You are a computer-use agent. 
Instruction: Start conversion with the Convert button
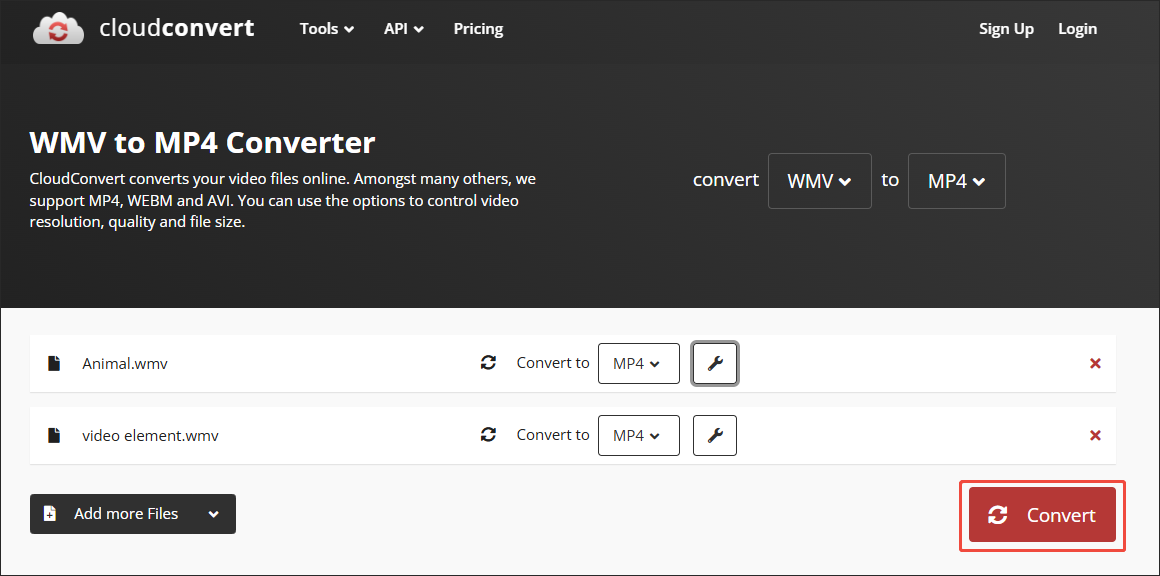click(1042, 515)
